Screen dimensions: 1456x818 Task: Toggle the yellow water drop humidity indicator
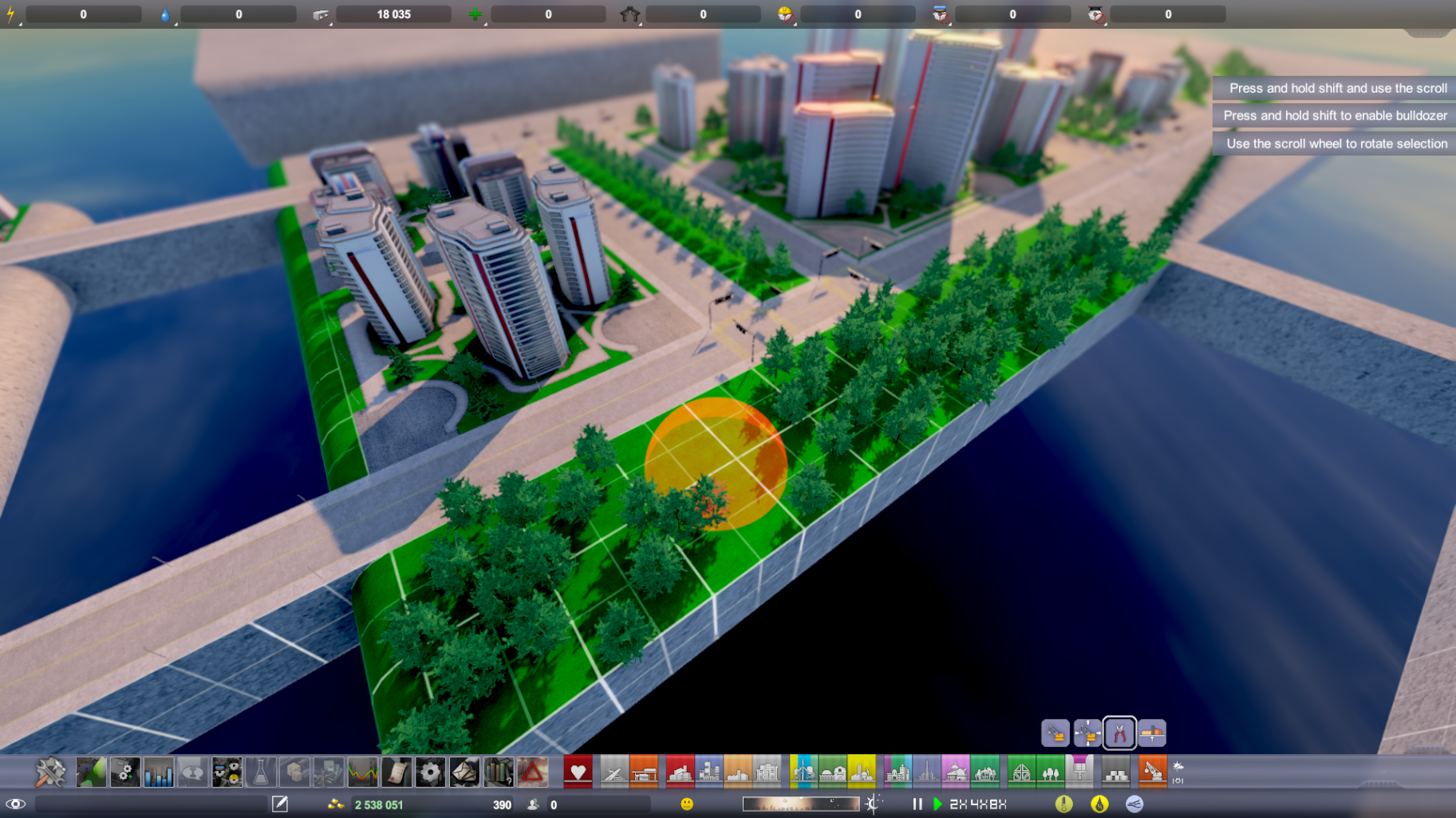pyautogui.click(x=1099, y=804)
